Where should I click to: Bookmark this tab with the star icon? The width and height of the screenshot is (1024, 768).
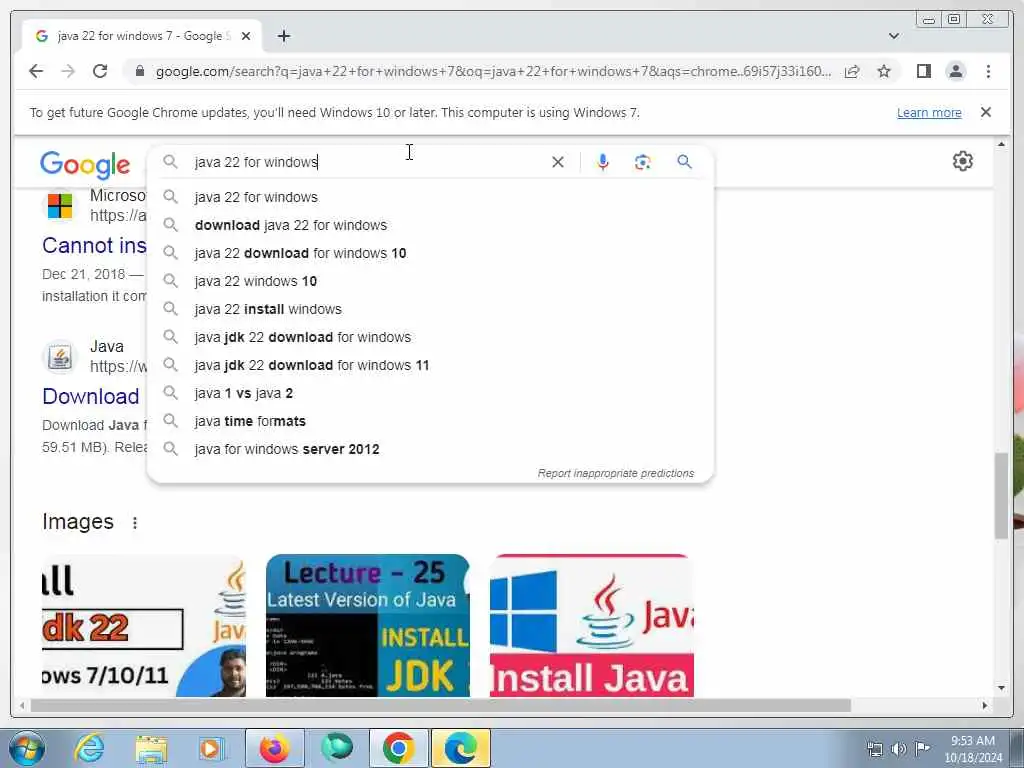[884, 71]
